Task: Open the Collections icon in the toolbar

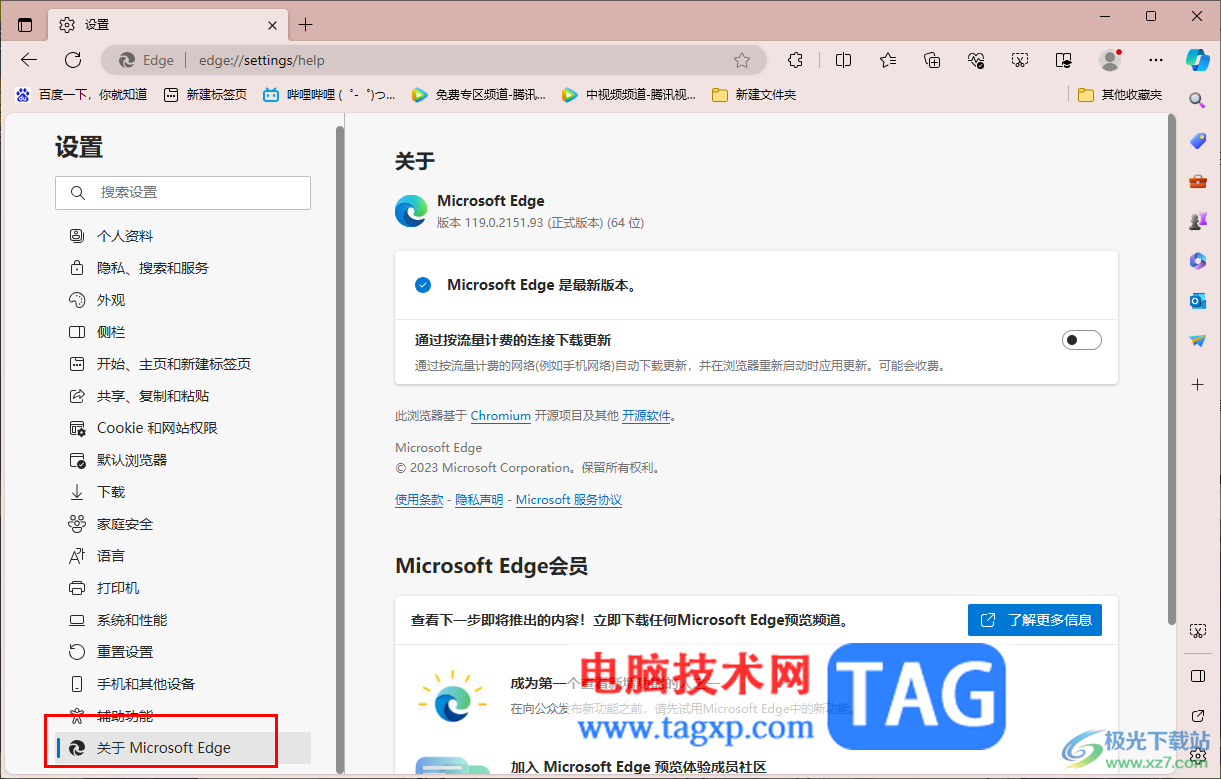Action: [931, 60]
